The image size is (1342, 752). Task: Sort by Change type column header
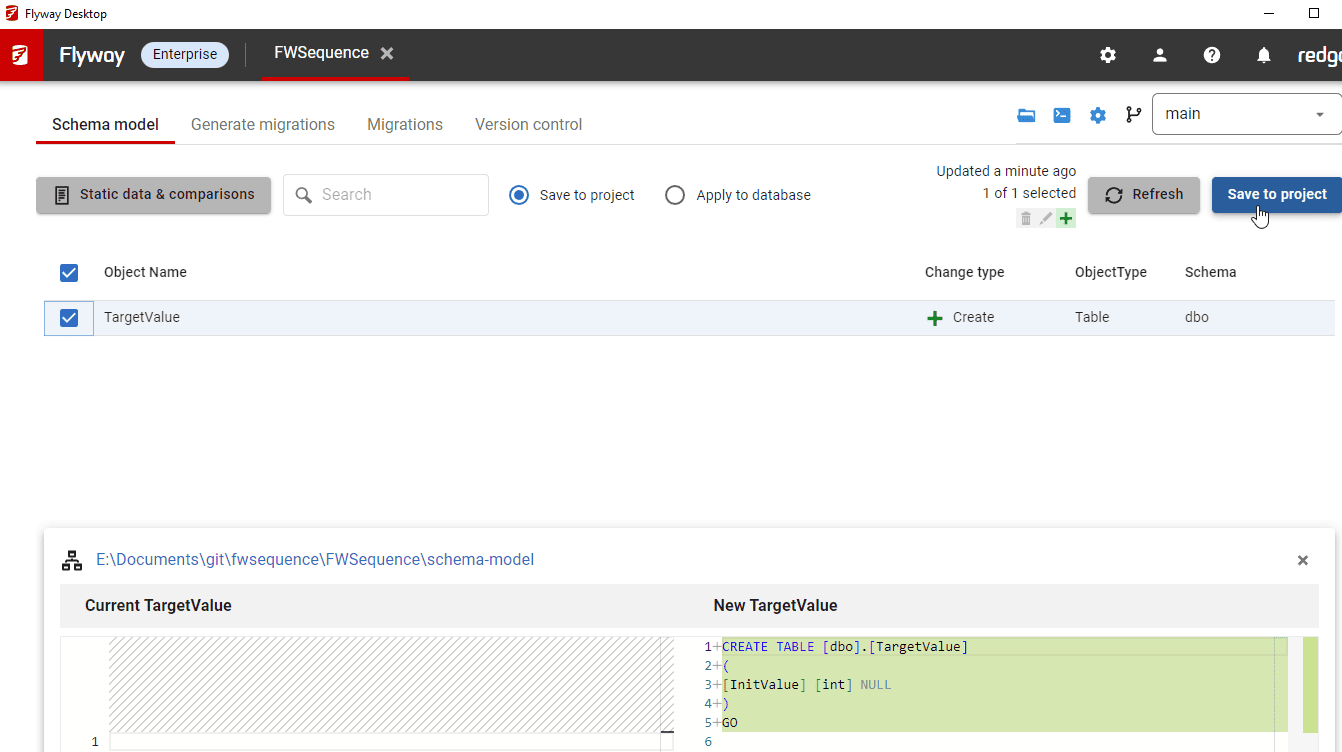pyautogui.click(x=964, y=272)
